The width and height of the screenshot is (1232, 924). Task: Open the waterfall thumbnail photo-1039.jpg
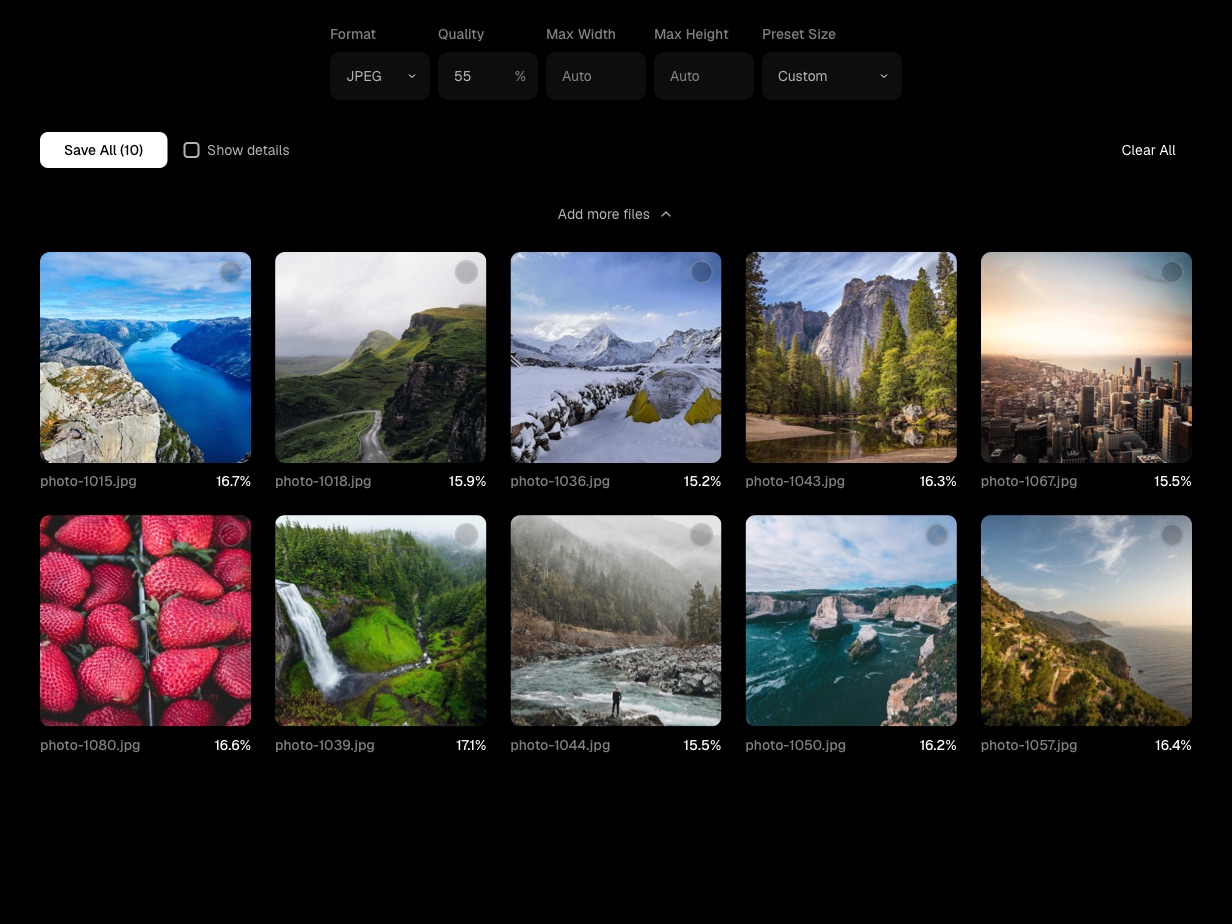click(x=381, y=621)
